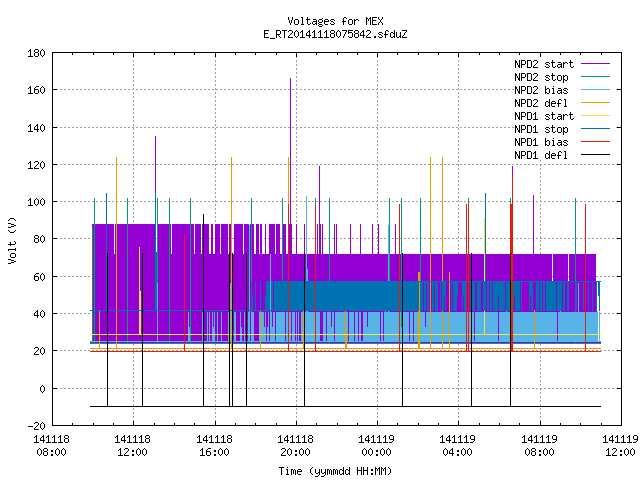Viewport: 640px width, 480px height.
Task: Click the y-axis tick value 60
Action: [39, 277]
